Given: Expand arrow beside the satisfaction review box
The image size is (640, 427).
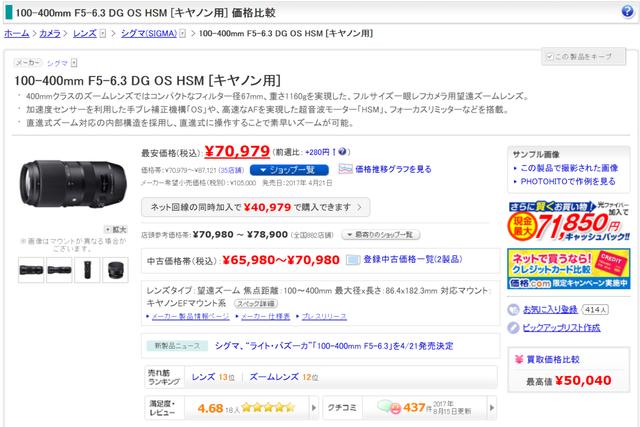Looking at the screenshot, I should pos(313,407).
